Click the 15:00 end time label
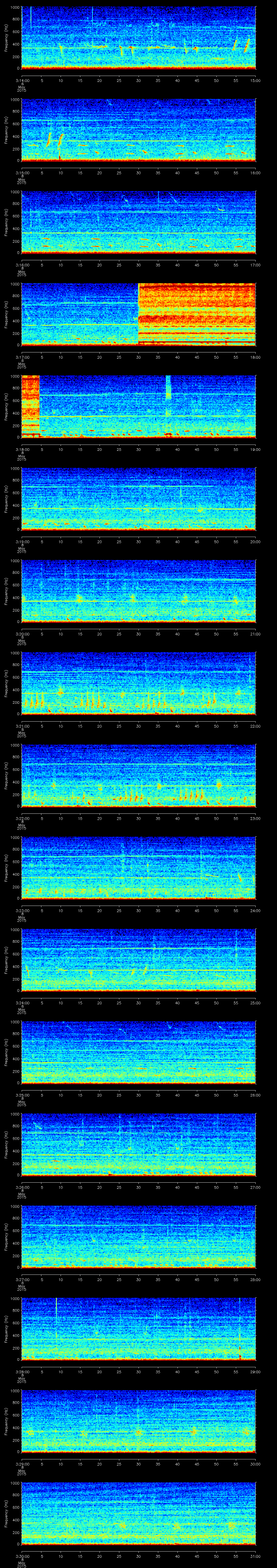 256,80
